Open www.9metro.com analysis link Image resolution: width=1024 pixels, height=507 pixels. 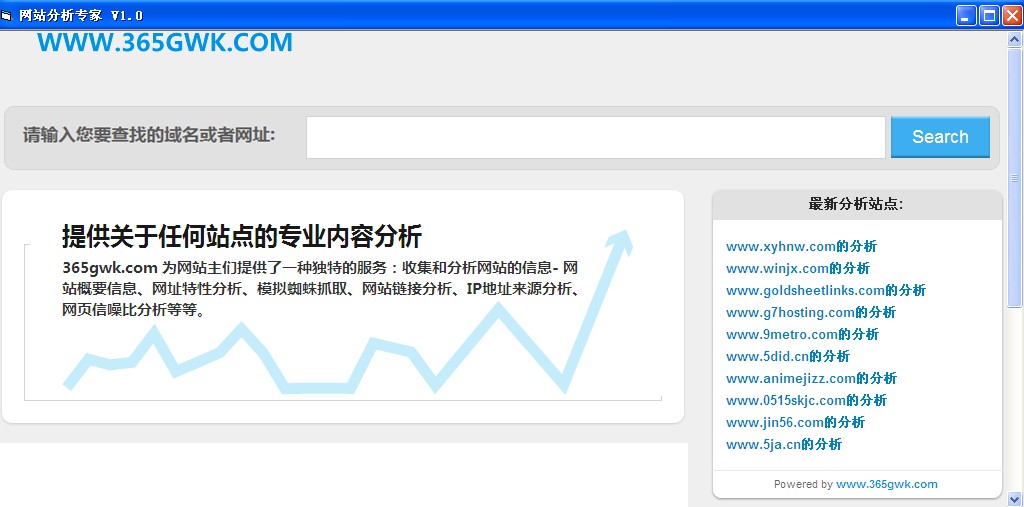802,335
